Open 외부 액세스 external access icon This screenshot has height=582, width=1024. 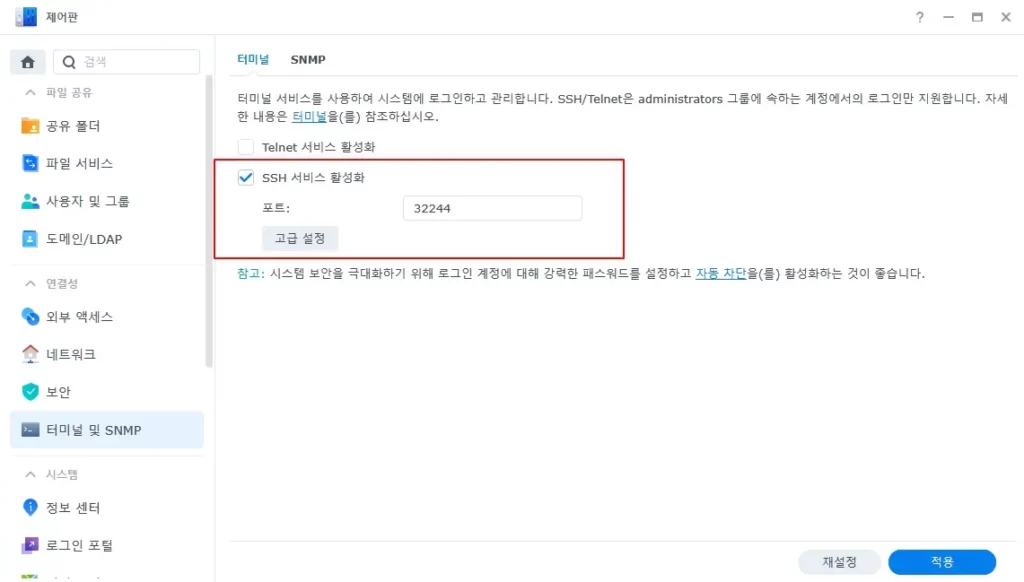30,317
